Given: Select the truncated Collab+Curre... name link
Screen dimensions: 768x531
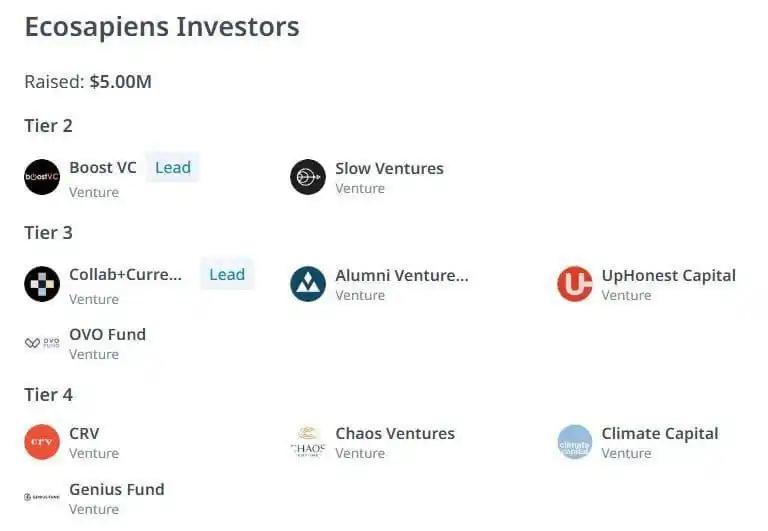Looking at the screenshot, I should [x=126, y=275].
